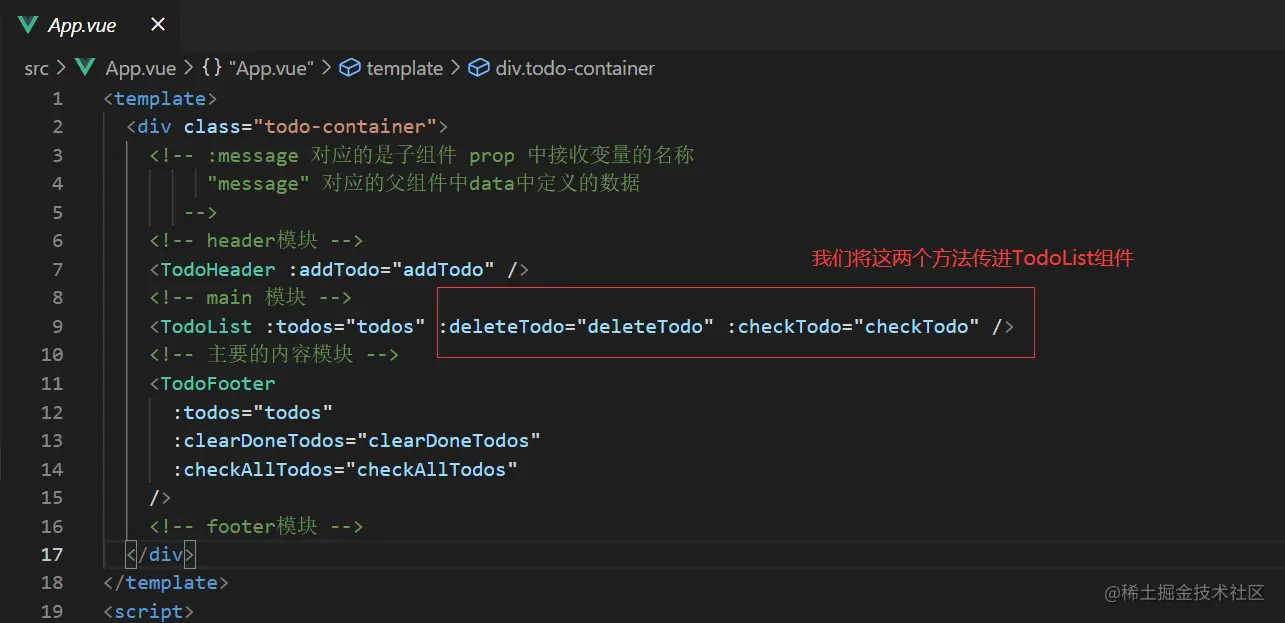This screenshot has height=623, width=1285.
Task: Click the main 模块 comment
Action: (x=250, y=297)
